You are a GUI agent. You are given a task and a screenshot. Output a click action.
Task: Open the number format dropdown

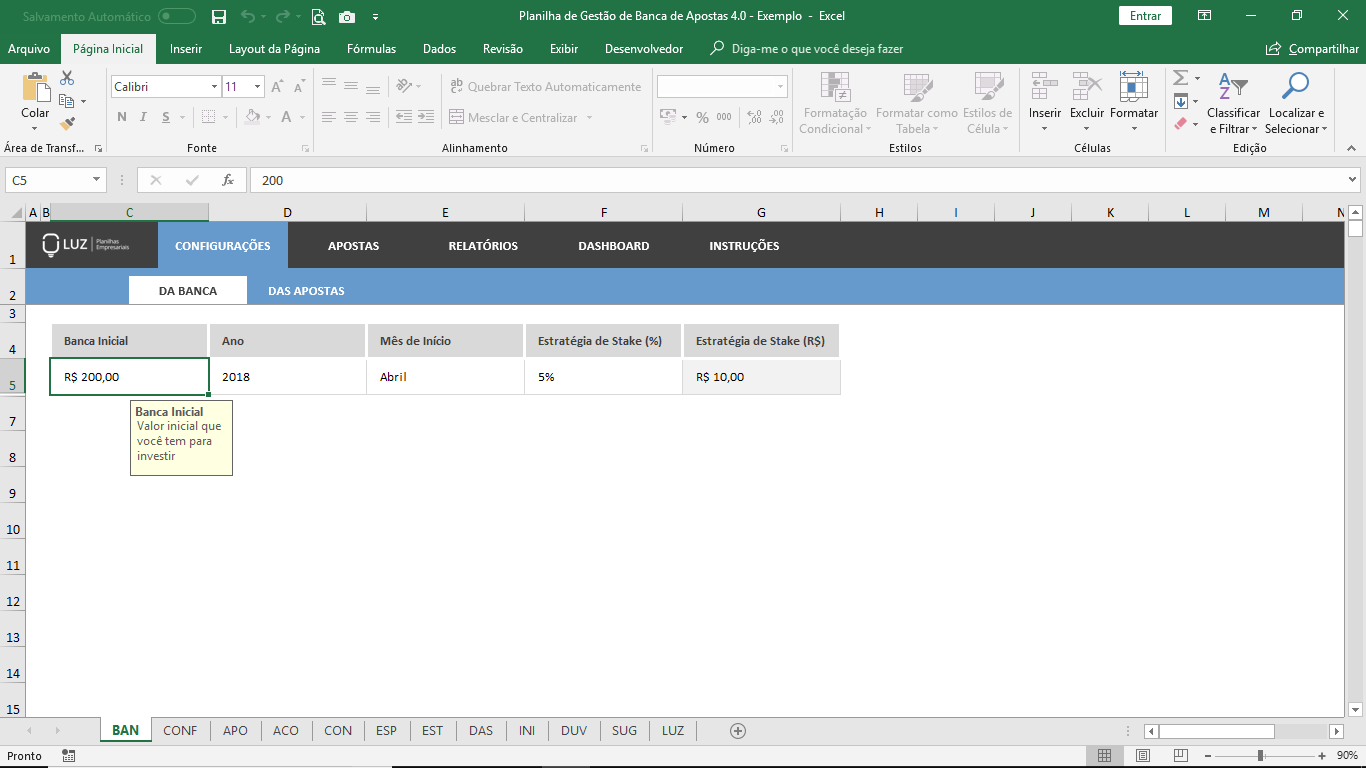[x=781, y=87]
